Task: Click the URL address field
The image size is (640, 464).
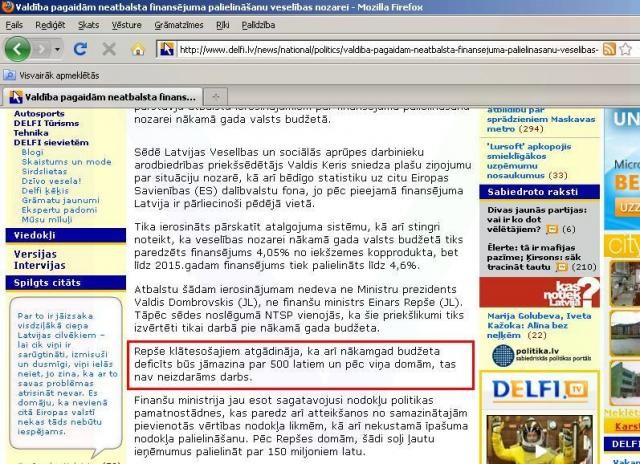Action: coord(380,48)
